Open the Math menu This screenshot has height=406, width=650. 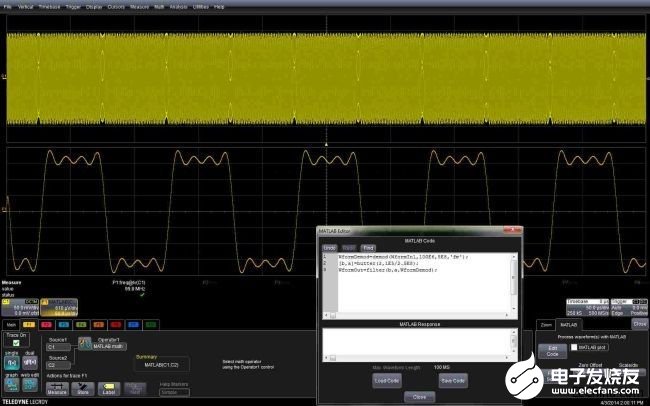(159, 7)
